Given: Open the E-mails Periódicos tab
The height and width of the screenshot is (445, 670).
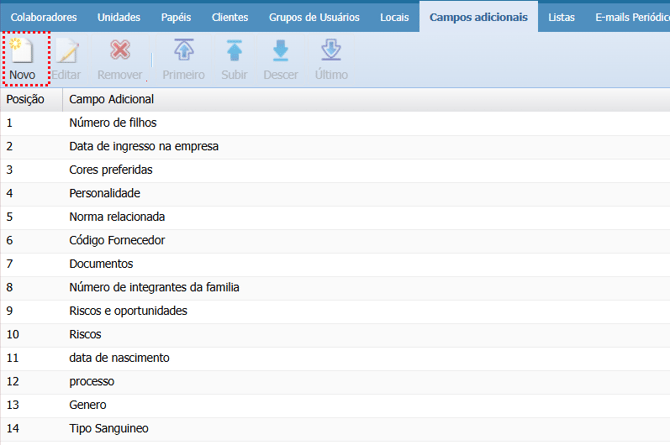Looking at the screenshot, I should pos(630,17).
